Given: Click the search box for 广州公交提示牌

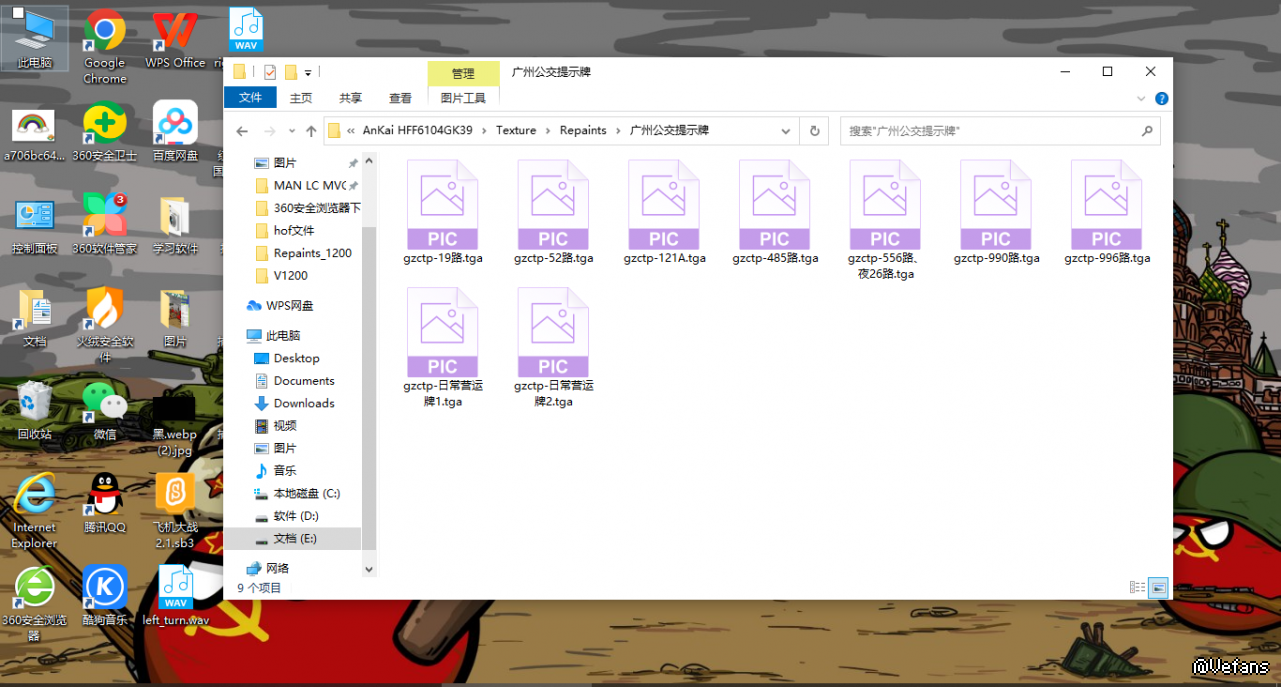Looking at the screenshot, I should point(990,131).
